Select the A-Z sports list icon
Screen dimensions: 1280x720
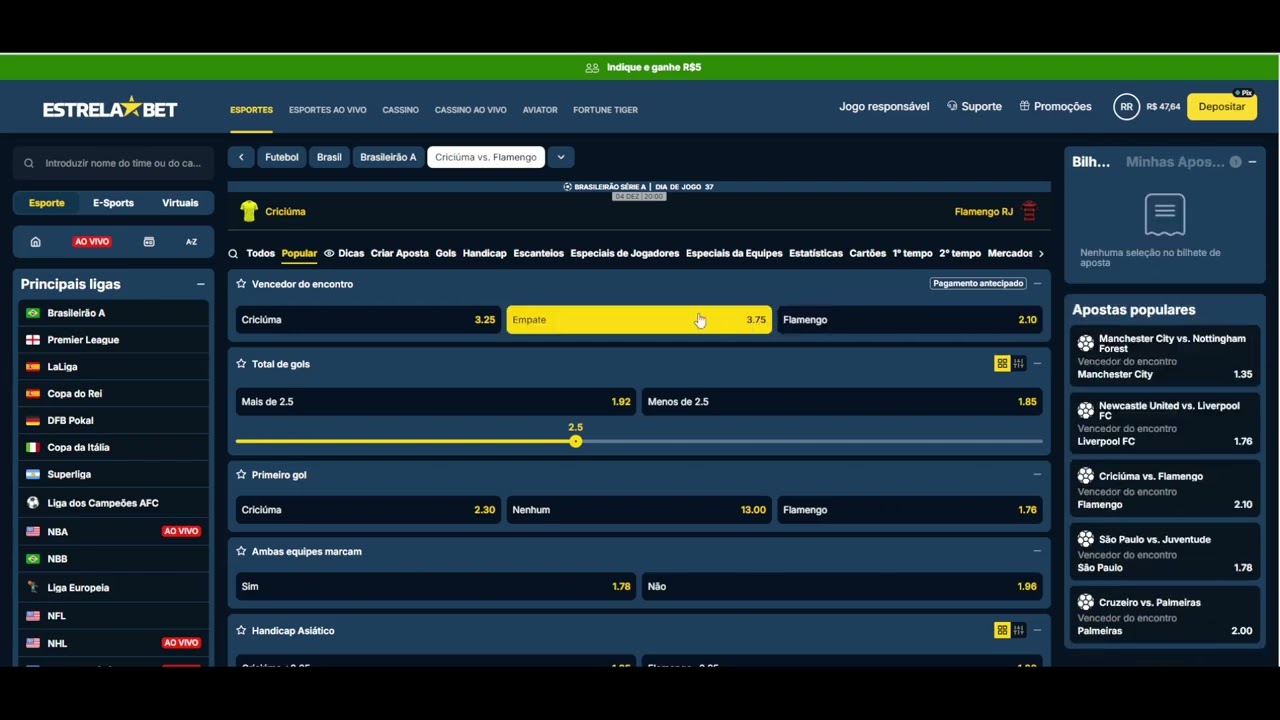pos(191,241)
